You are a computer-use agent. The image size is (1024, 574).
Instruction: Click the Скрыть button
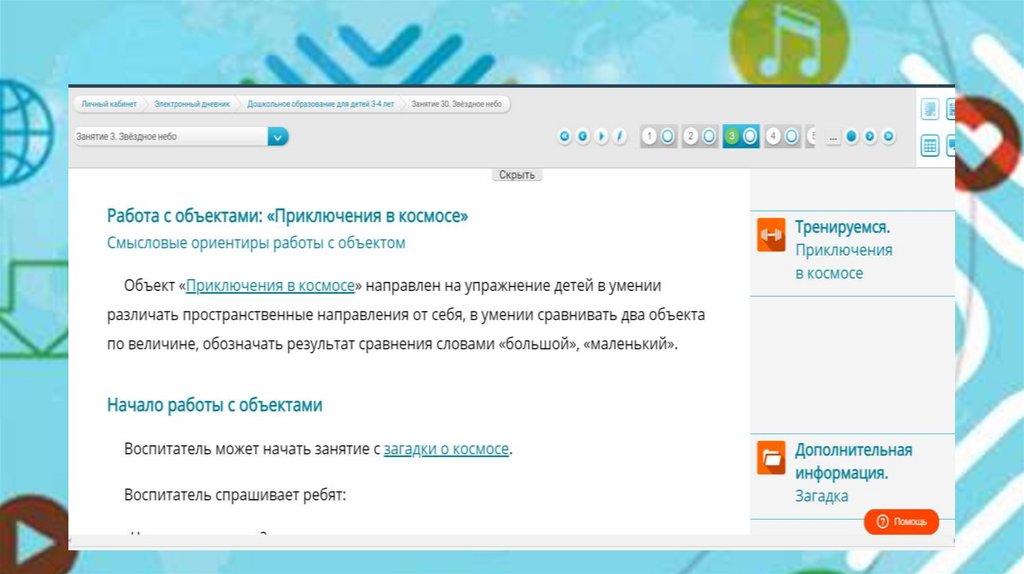(x=517, y=175)
